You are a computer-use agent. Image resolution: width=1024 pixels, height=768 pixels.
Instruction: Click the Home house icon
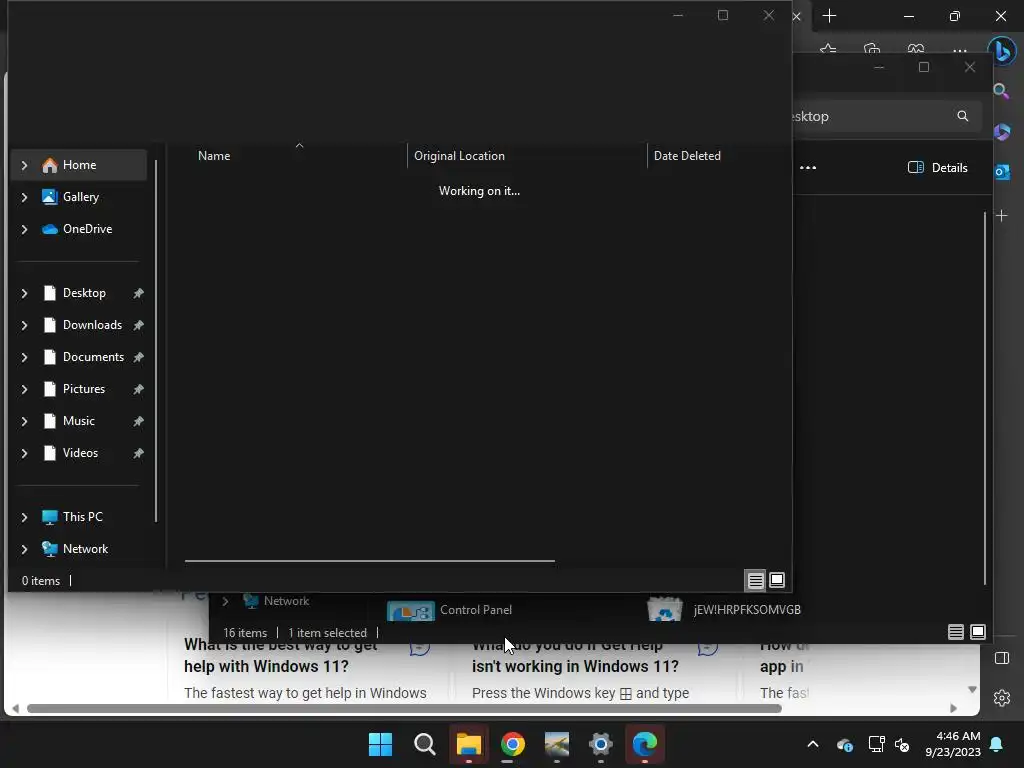tap(50, 165)
